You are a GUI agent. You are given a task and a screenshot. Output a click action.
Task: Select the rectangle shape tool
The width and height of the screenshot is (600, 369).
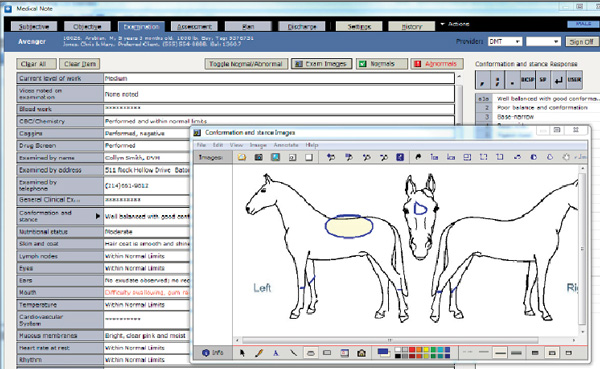pos(327,353)
